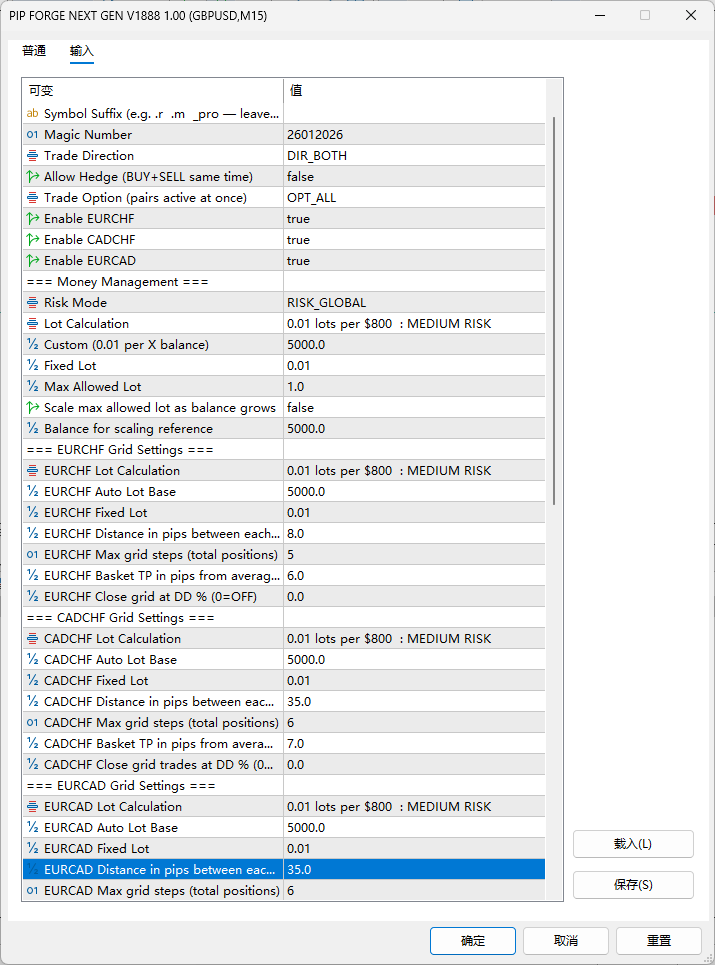Click the double icon beside CADCHF Close grid trades
The height and width of the screenshot is (965, 715).
click(33, 764)
